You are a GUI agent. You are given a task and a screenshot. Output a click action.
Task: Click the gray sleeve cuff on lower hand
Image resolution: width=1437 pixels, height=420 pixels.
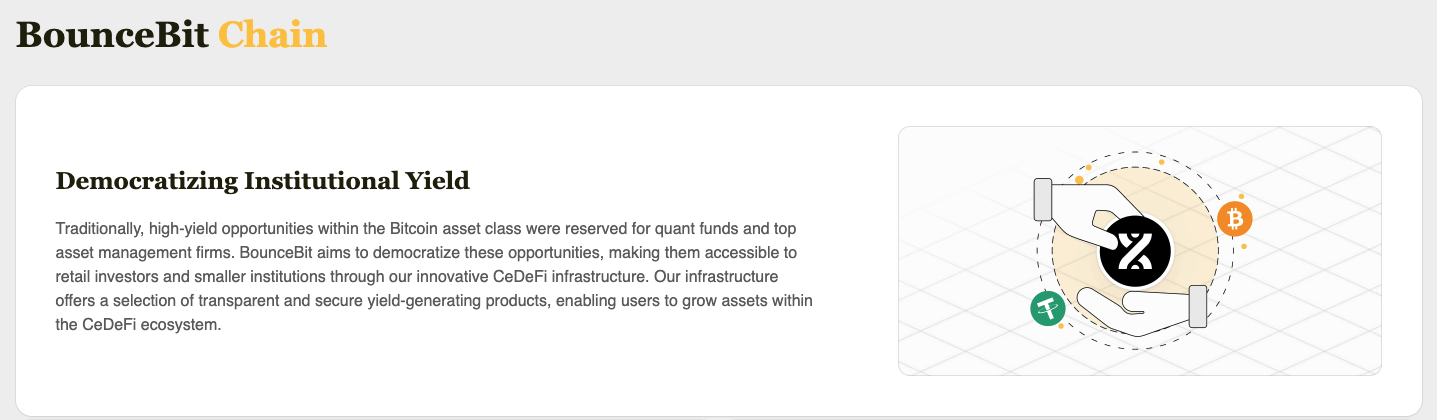[x=1198, y=307]
